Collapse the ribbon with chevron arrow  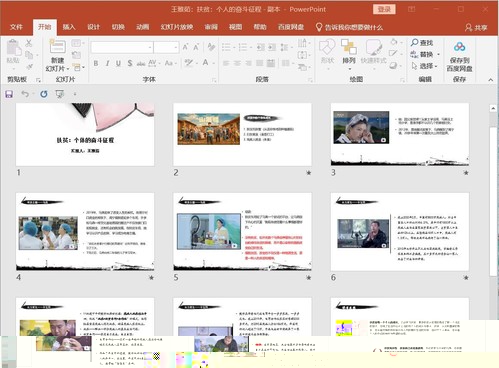tap(491, 80)
